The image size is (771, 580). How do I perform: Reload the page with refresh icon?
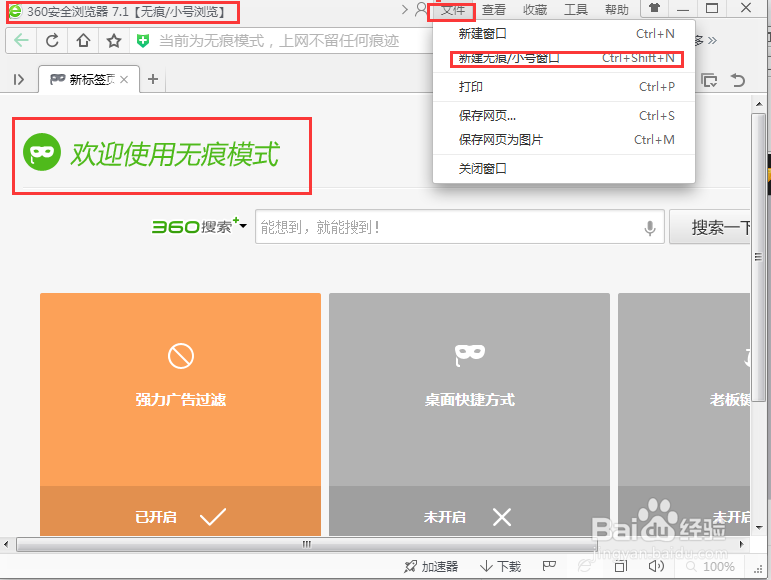pyautogui.click(x=52, y=40)
